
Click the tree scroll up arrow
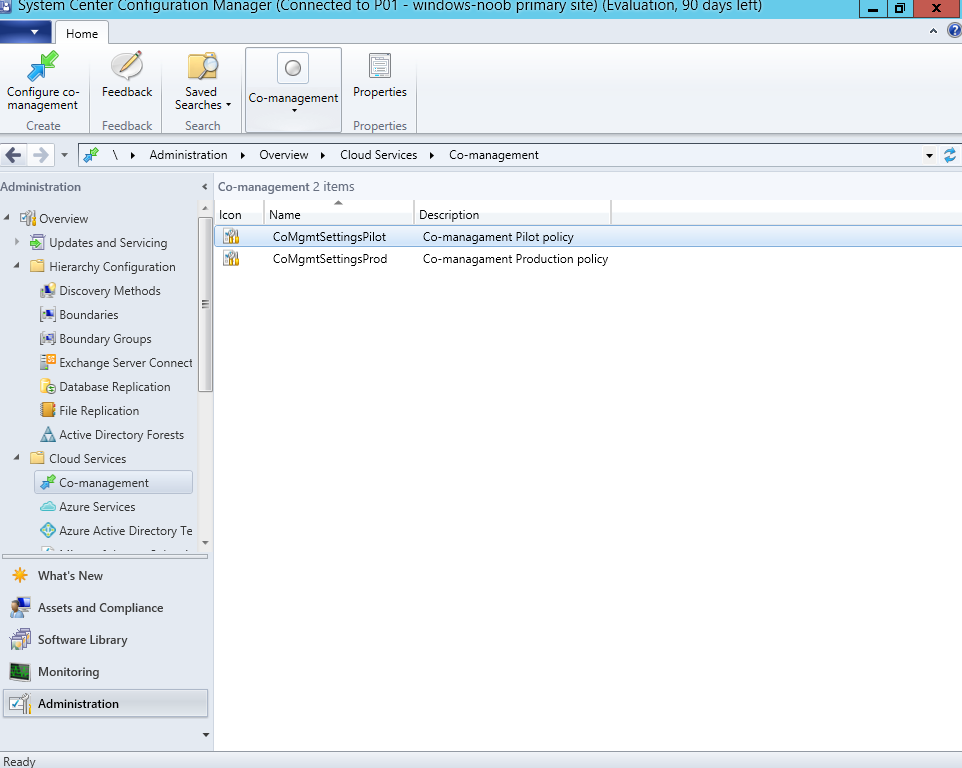click(205, 209)
